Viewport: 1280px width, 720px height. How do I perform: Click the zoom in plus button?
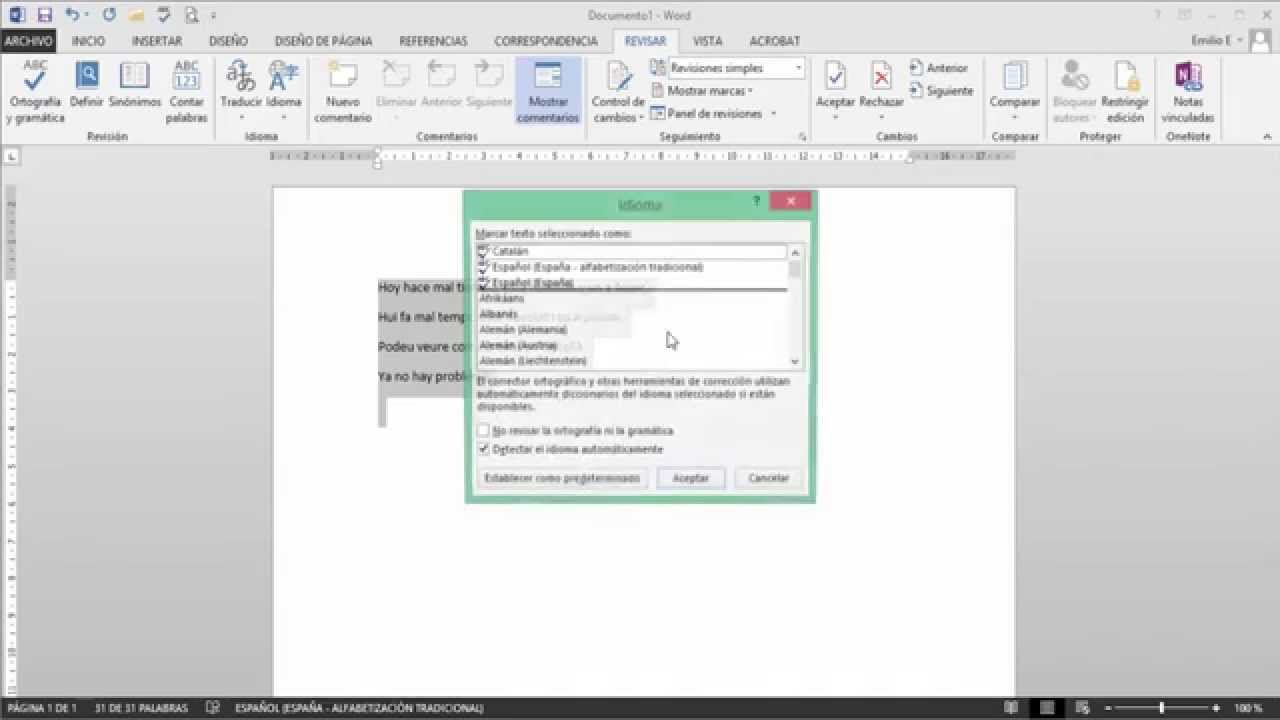[x=1215, y=708]
